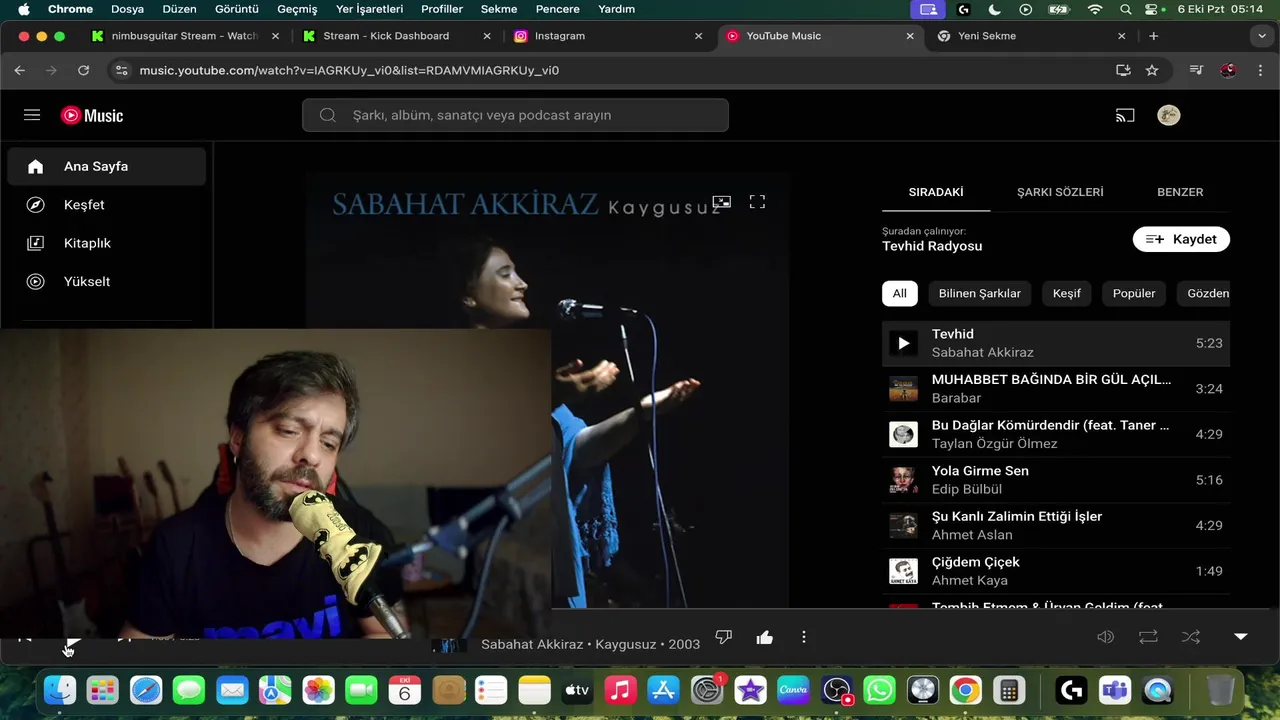Collapse the player page with the down arrow
1280x720 pixels.
[1241, 637]
